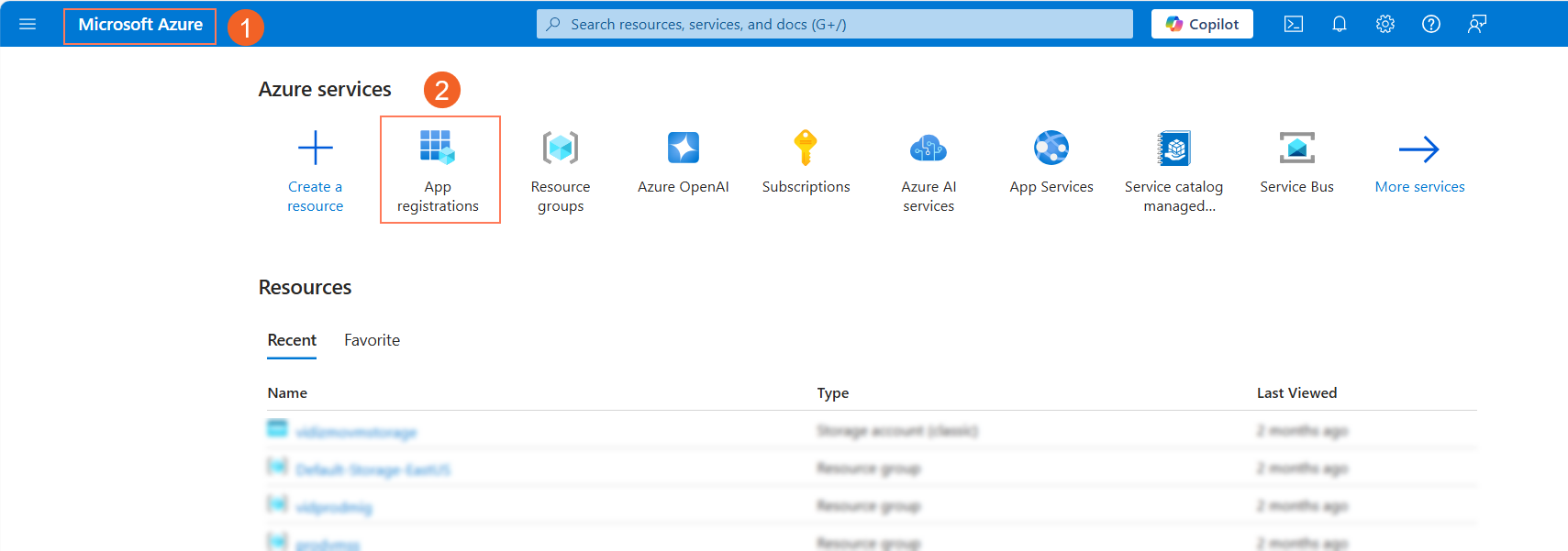The height and width of the screenshot is (551, 1568).
Task: Click the Microsoft Azure home link
Action: click(x=140, y=25)
